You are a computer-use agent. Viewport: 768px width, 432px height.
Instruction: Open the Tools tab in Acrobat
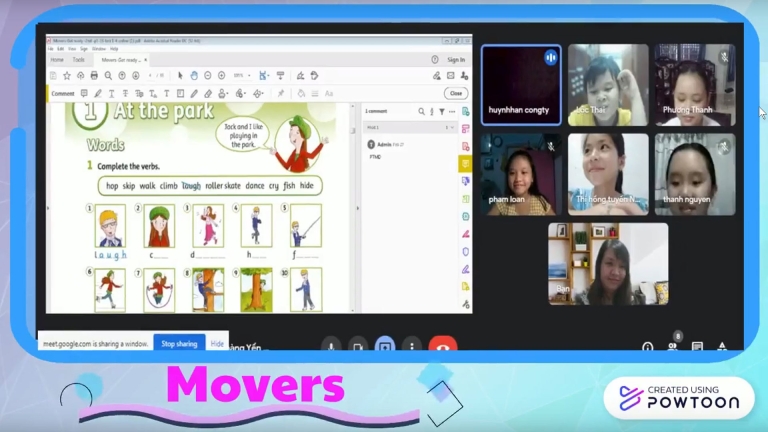pos(78,59)
